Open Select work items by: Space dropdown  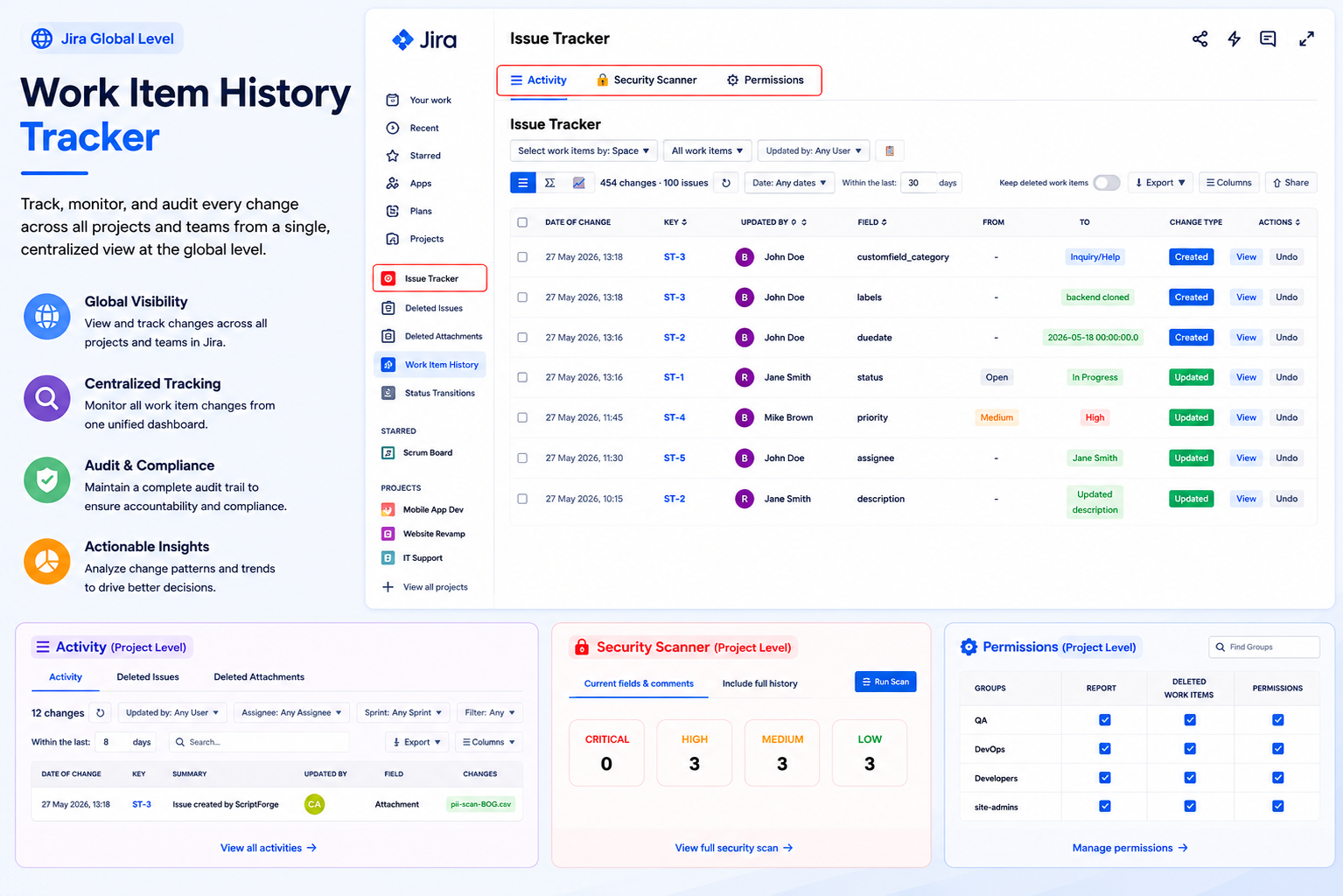click(x=584, y=150)
